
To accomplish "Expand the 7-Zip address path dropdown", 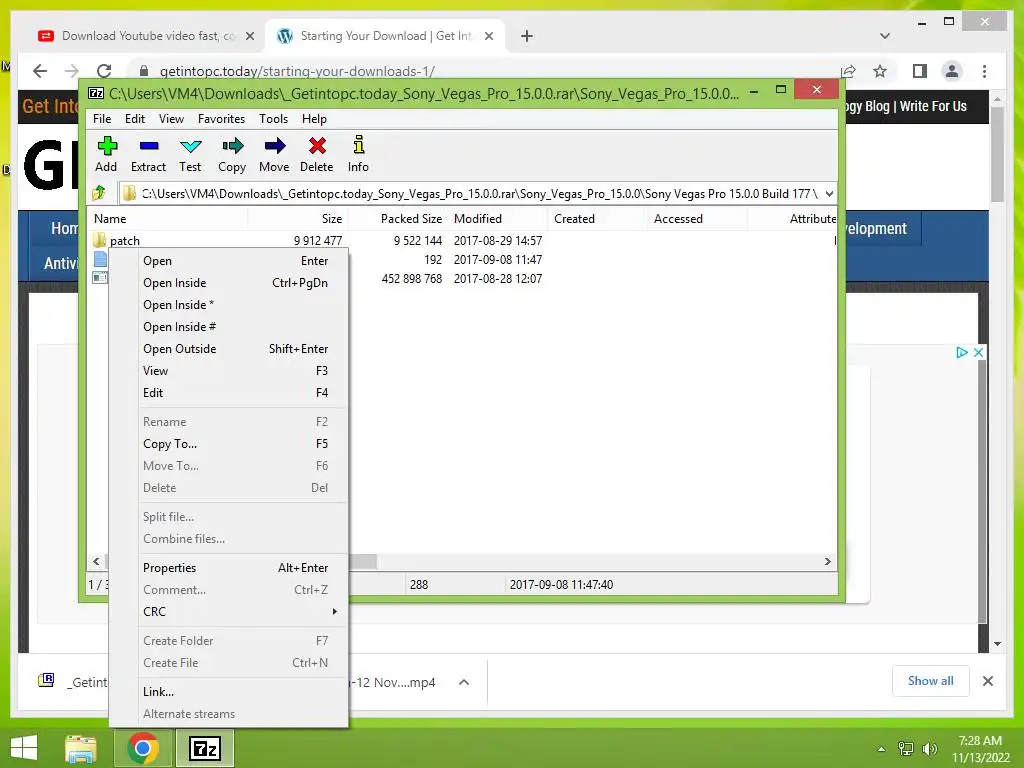I will (829, 193).
